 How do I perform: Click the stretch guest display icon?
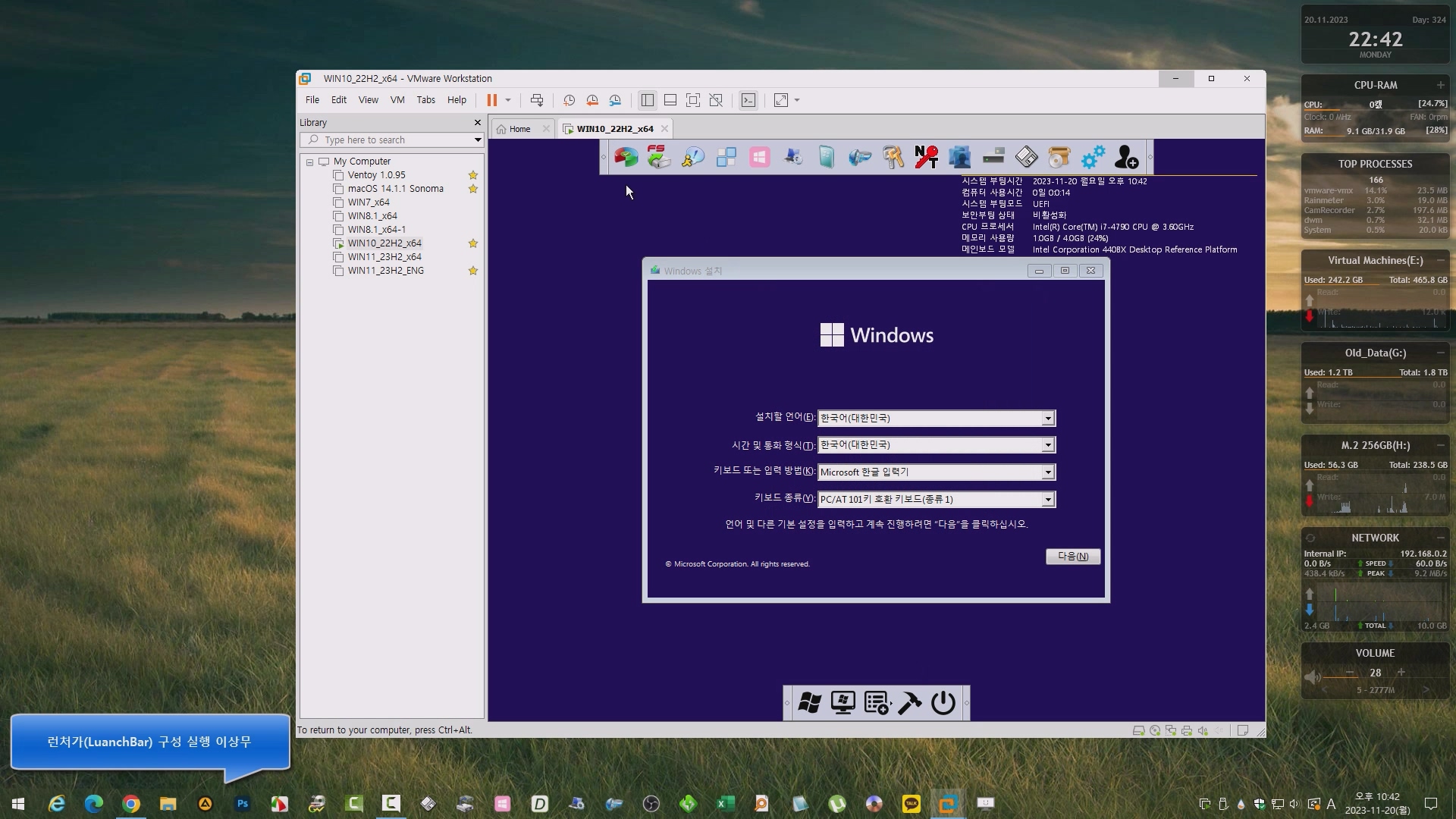(781, 100)
